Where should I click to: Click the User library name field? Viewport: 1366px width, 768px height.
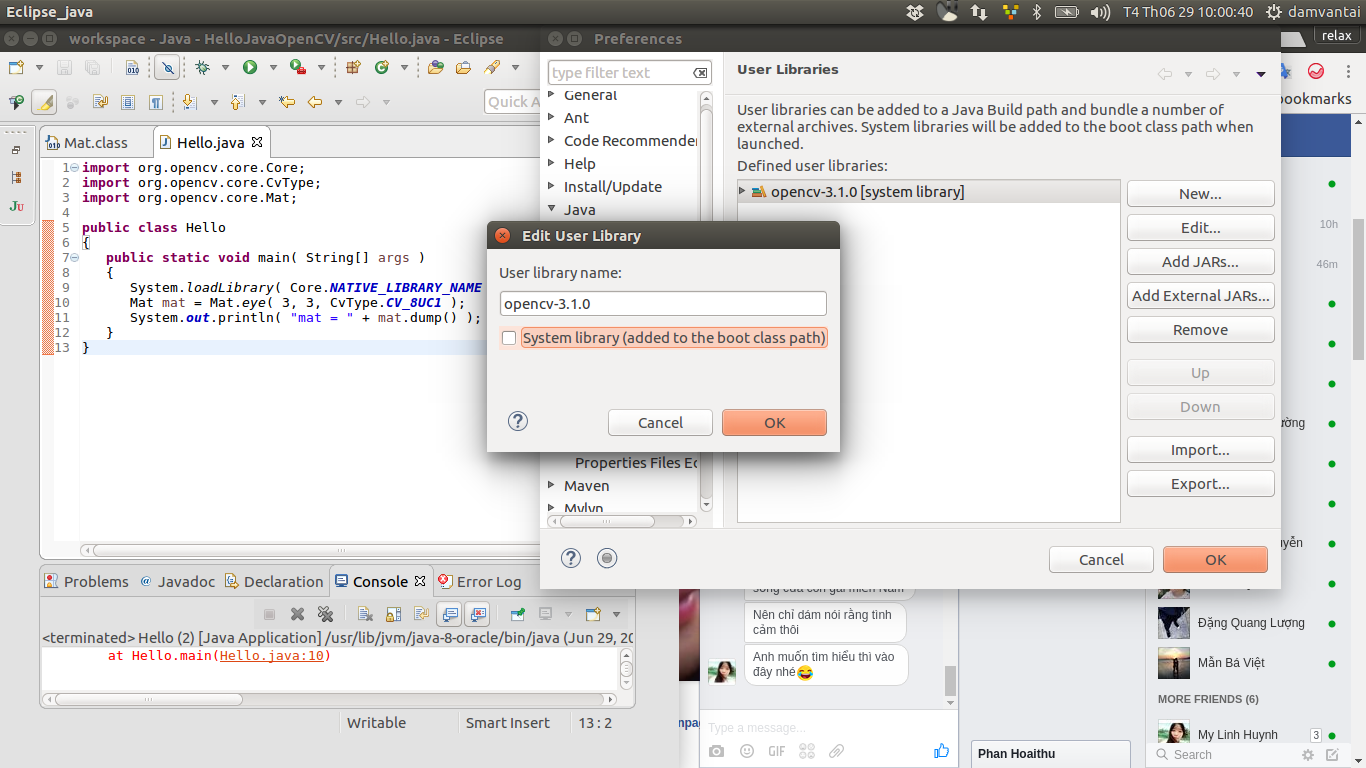tap(663, 304)
